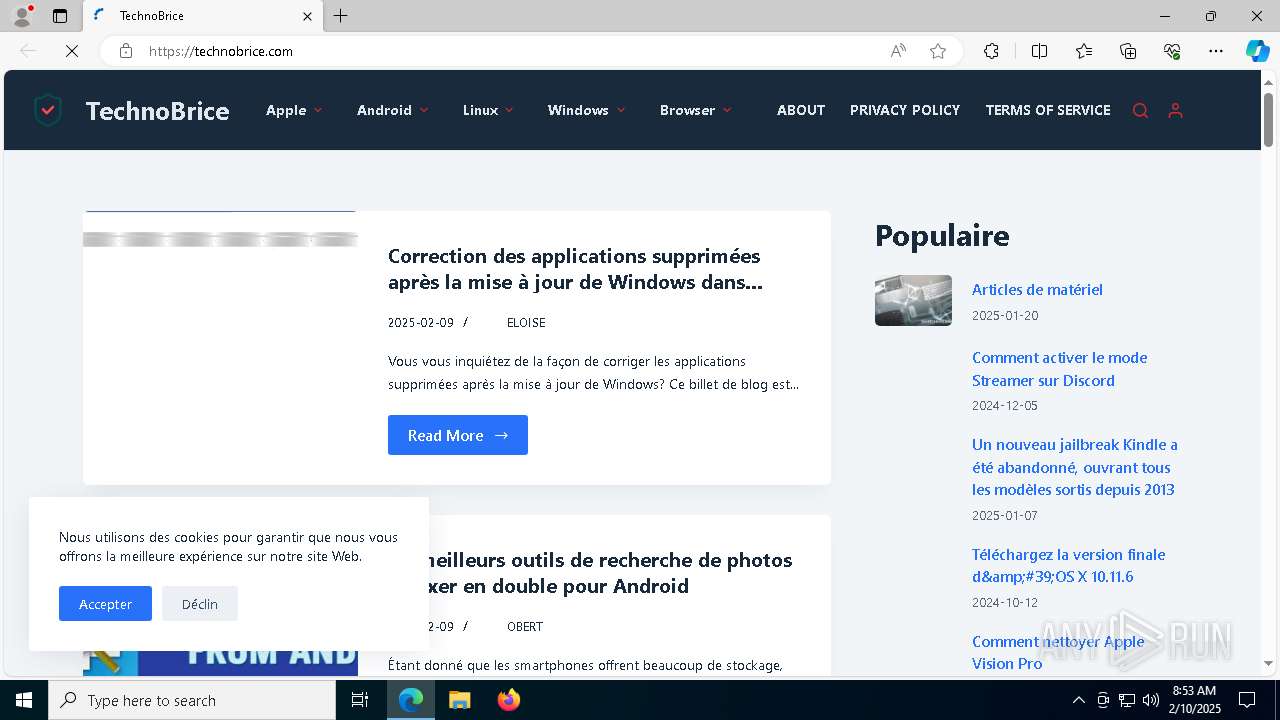Click the page vertical scrollbar thumb
Image resolution: width=1280 pixels, height=720 pixels.
1269,120
